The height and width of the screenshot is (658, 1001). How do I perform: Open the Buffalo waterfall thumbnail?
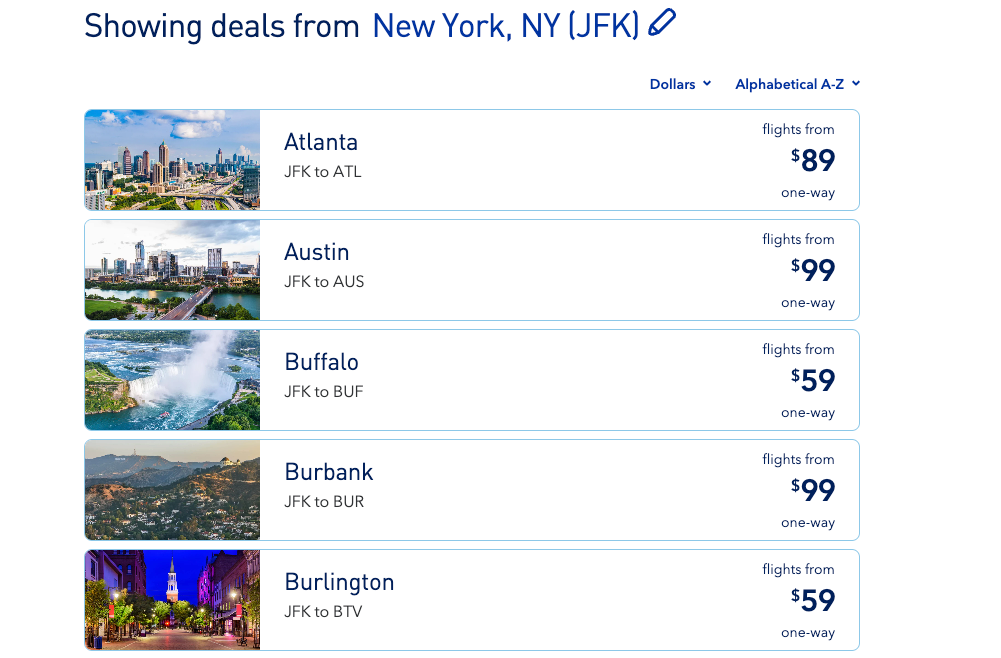pyautogui.click(x=172, y=380)
